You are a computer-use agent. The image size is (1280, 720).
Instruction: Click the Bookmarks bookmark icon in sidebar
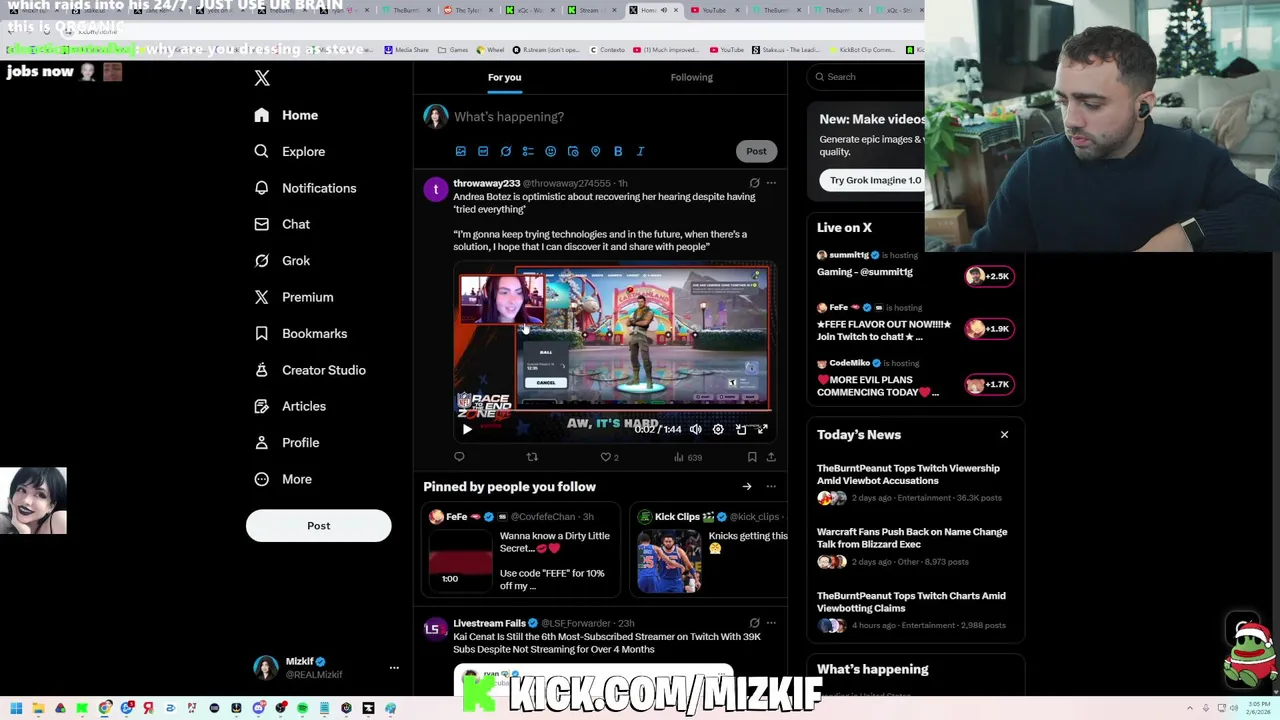(261, 333)
